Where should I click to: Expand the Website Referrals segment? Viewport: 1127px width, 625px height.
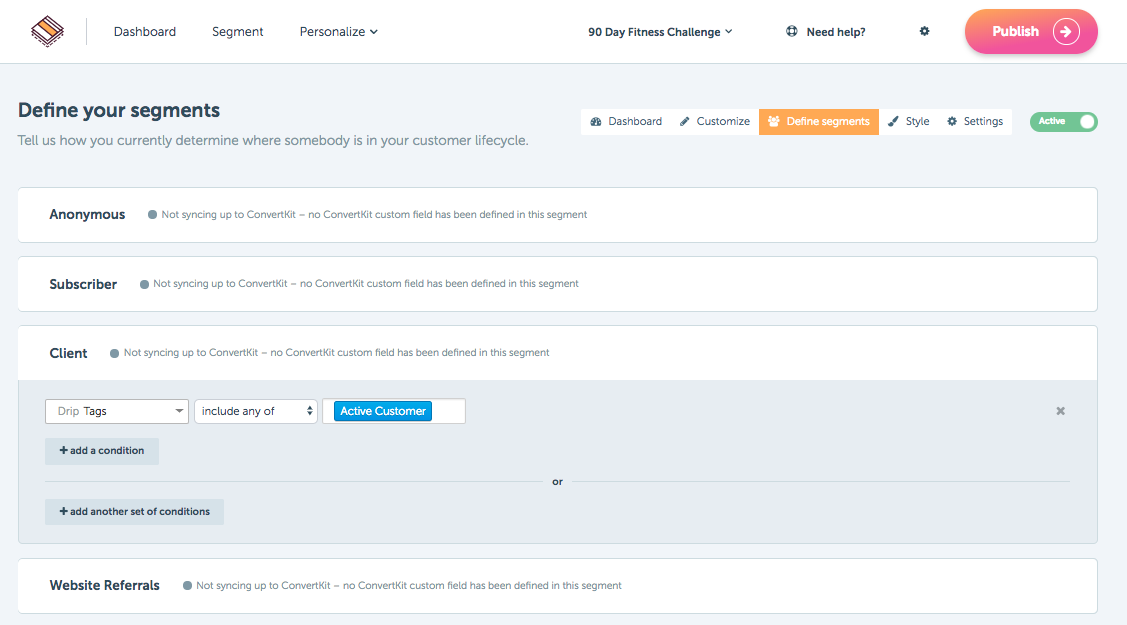(557, 585)
